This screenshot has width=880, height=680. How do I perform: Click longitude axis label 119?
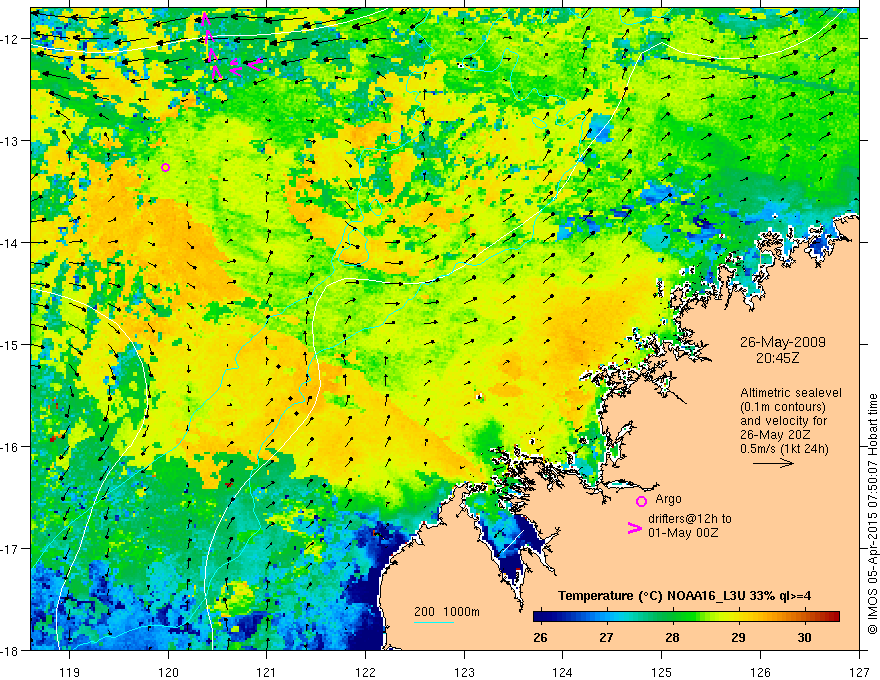coord(70,672)
